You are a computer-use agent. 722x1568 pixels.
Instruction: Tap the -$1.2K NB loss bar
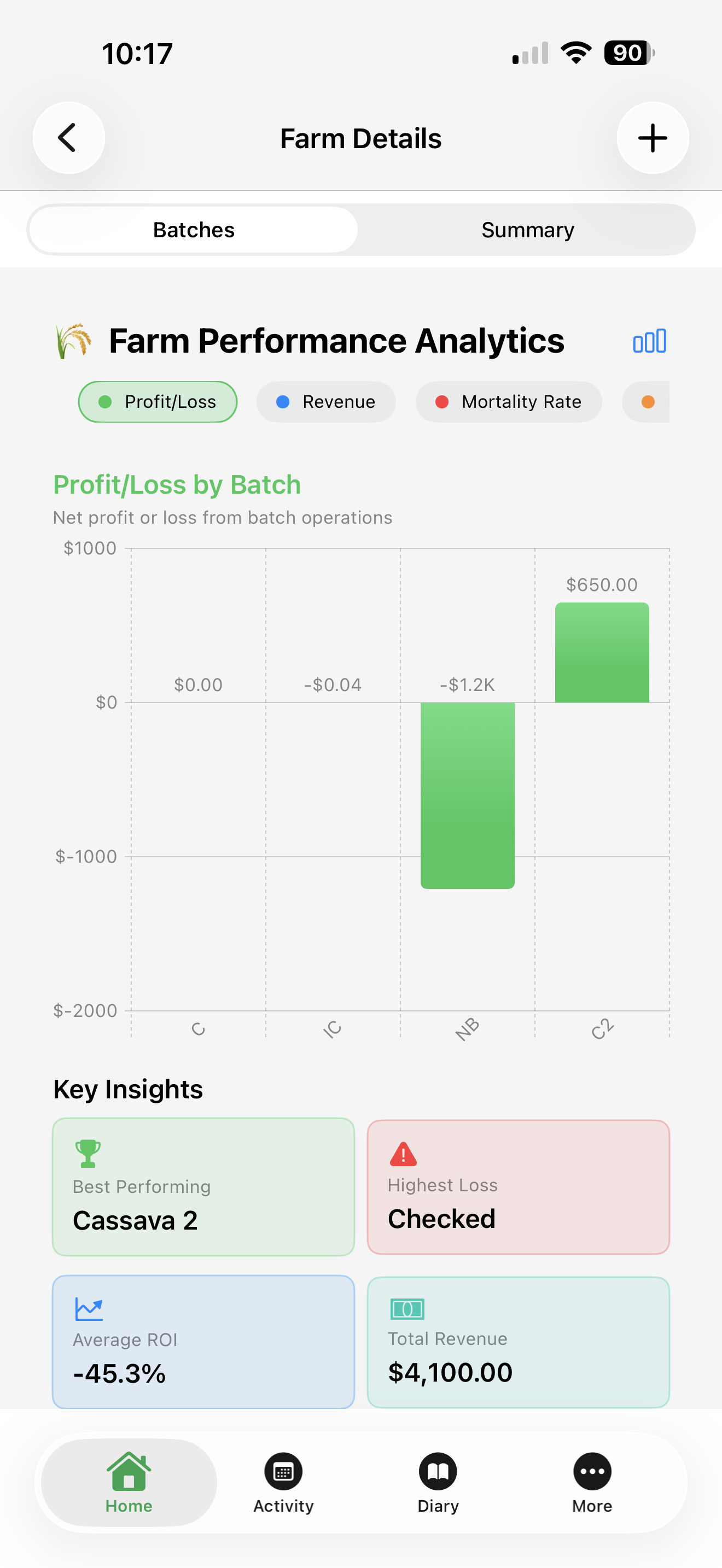pos(467,795)
